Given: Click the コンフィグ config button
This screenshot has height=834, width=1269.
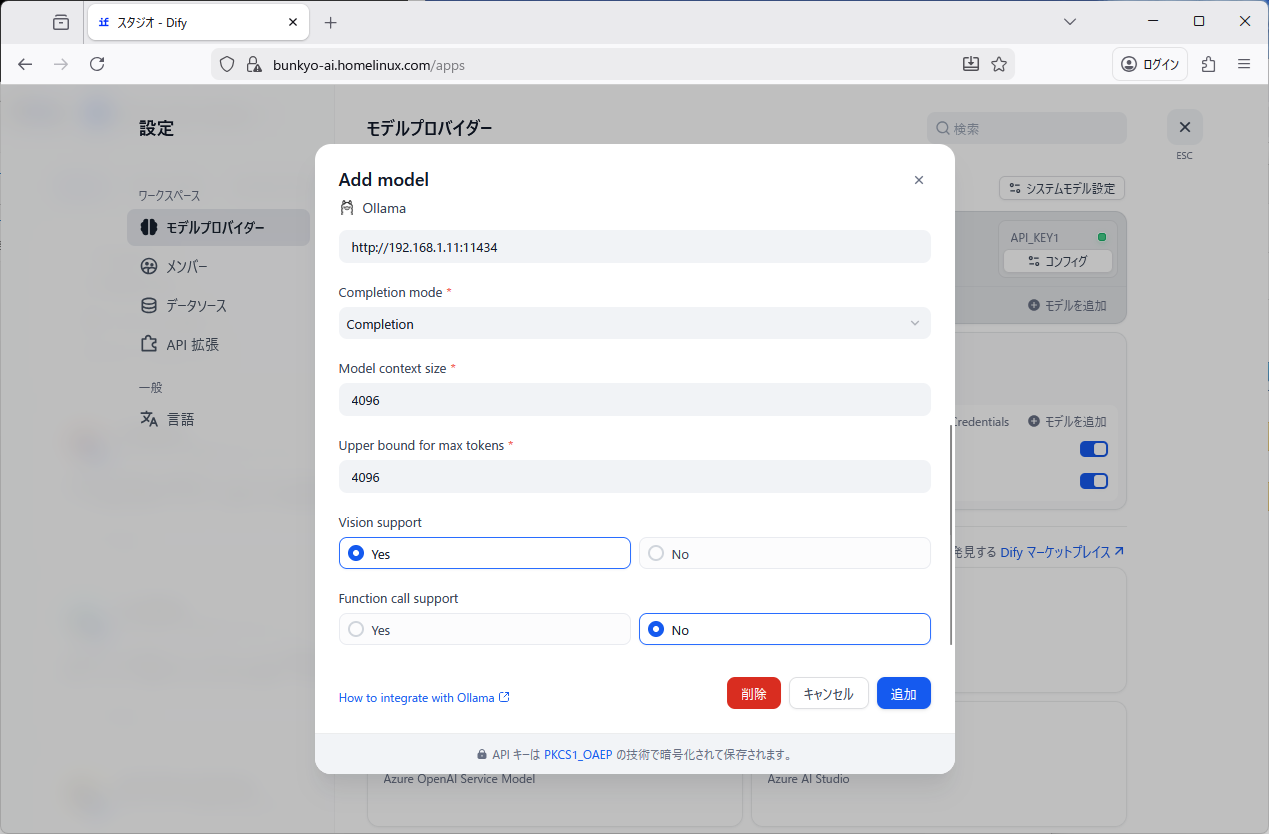Looking at the screenshot, I should pyautogui.click(x=1058, y=261).
